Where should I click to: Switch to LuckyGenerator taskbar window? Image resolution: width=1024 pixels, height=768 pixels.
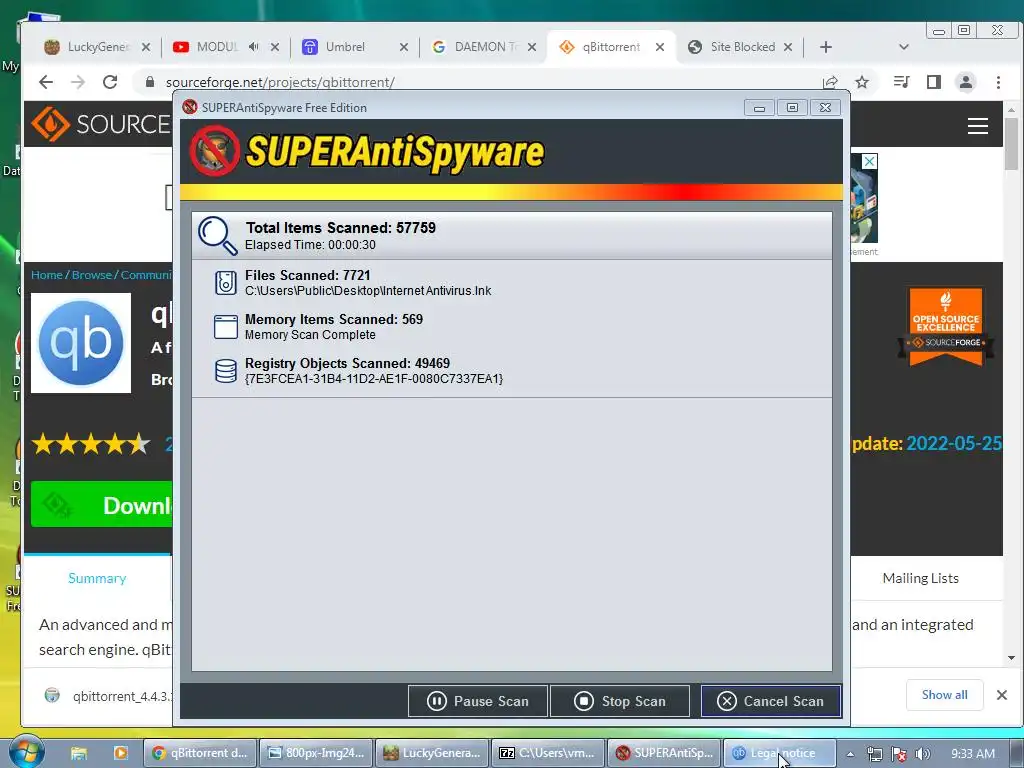click(x=432, y=753)
